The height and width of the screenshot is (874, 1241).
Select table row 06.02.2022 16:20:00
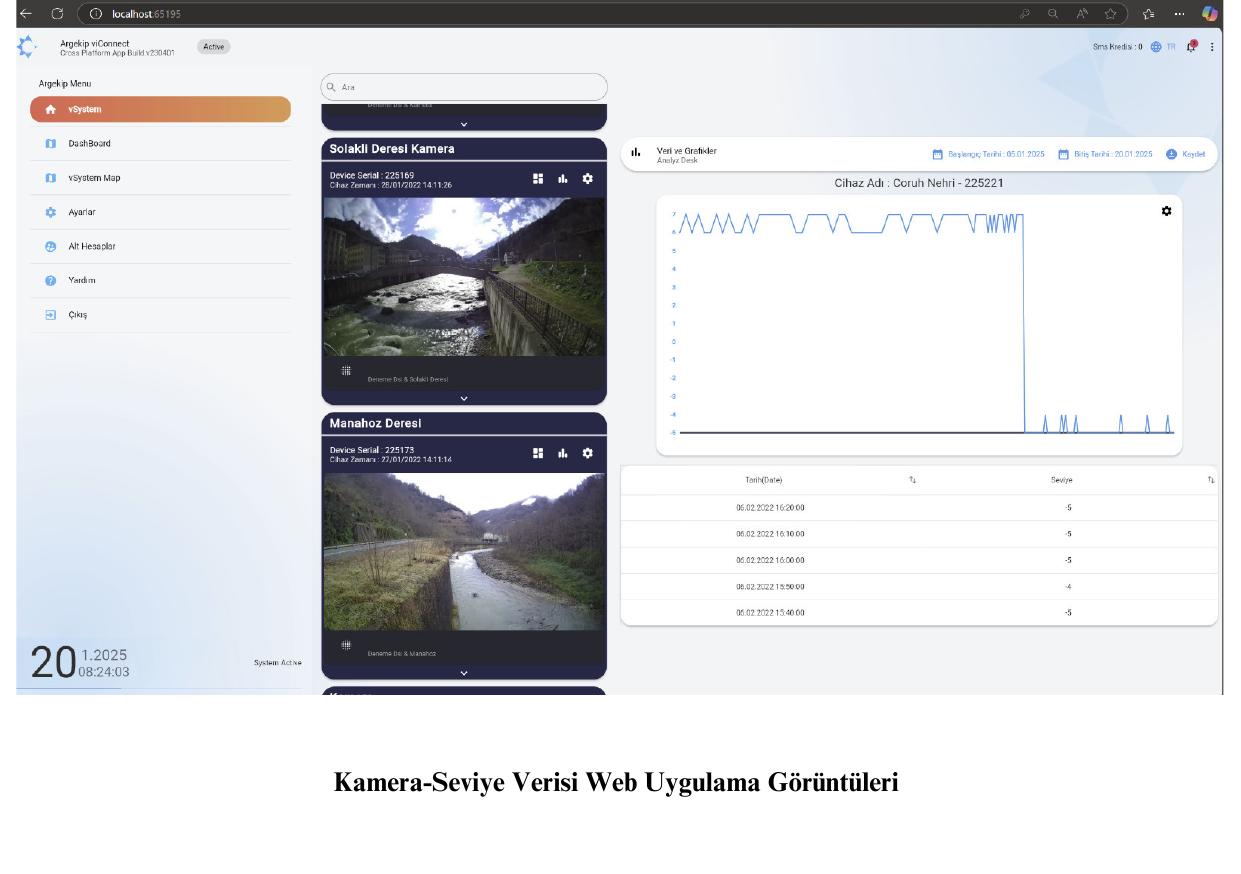tap(919, 508)
